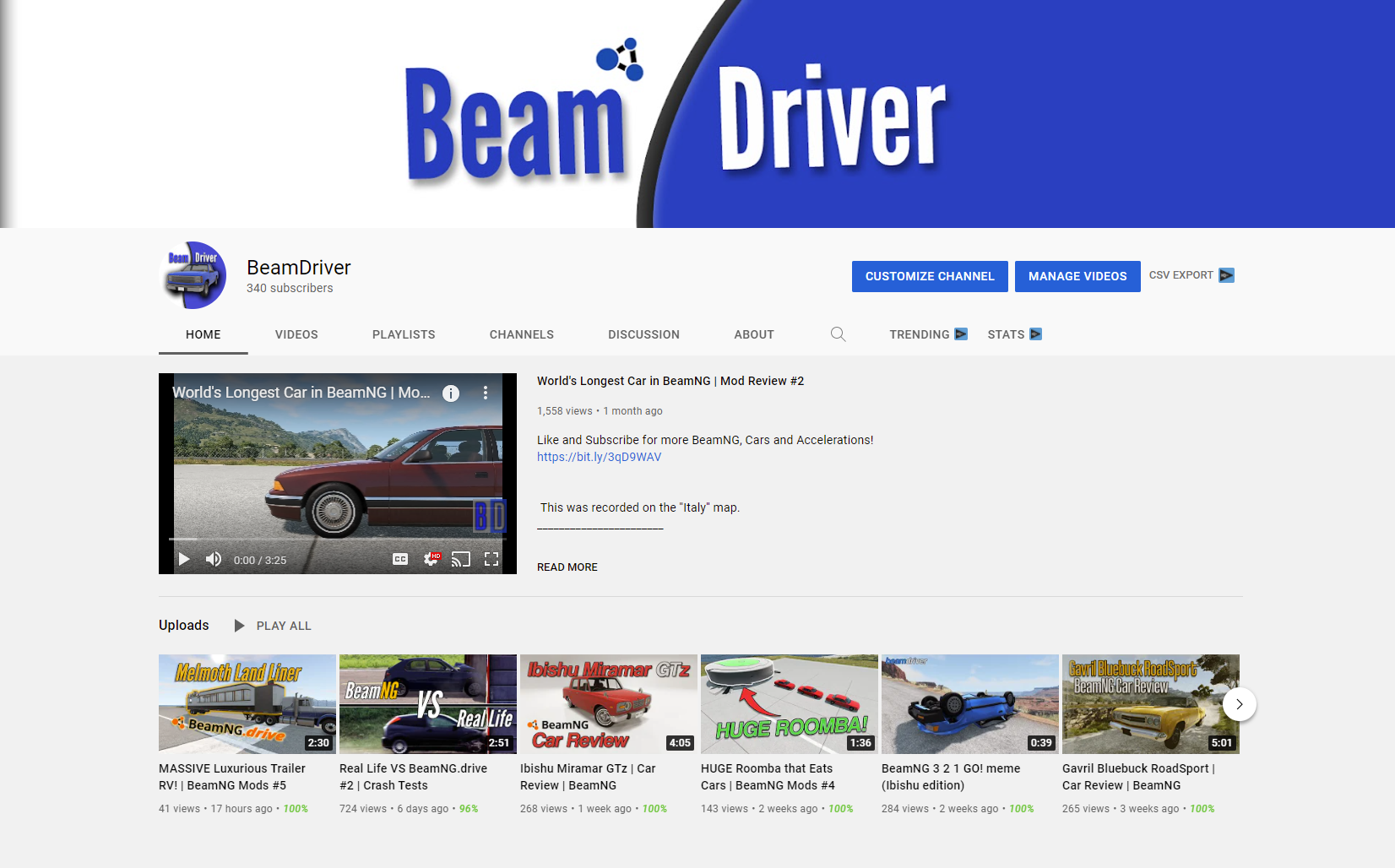Open the CHANNELS tab
This screenshot has width=1395, height=868.
pos(522,334)
